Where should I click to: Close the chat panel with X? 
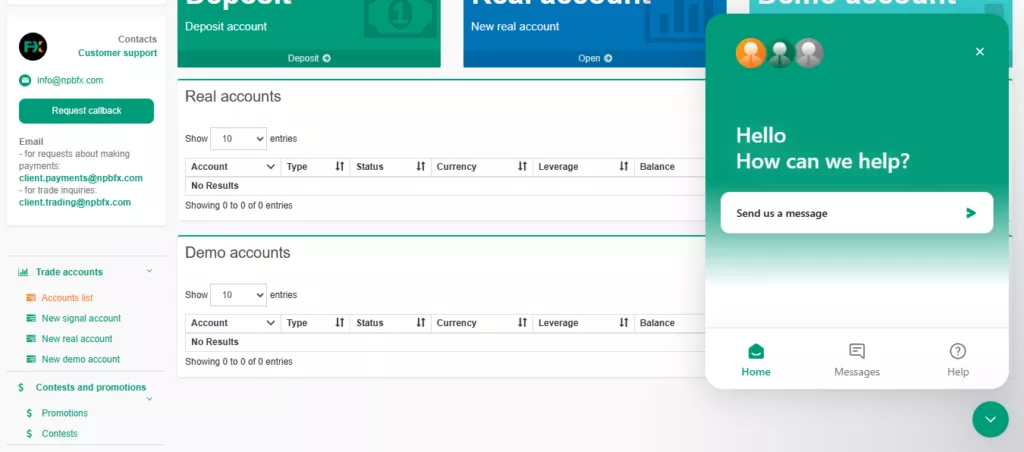point(980,52)
